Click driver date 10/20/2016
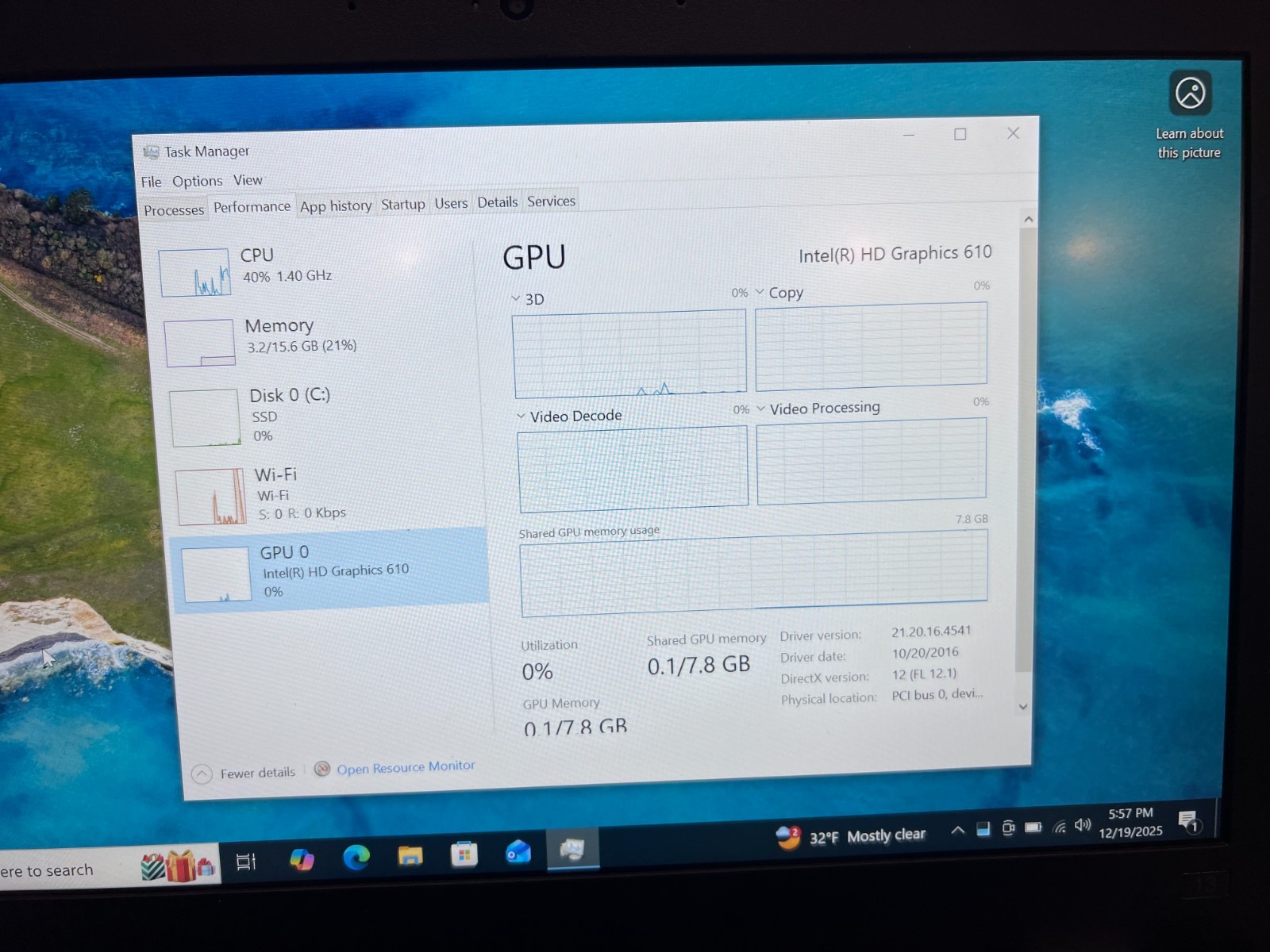The image size is (1270, 952). point(925,653)
